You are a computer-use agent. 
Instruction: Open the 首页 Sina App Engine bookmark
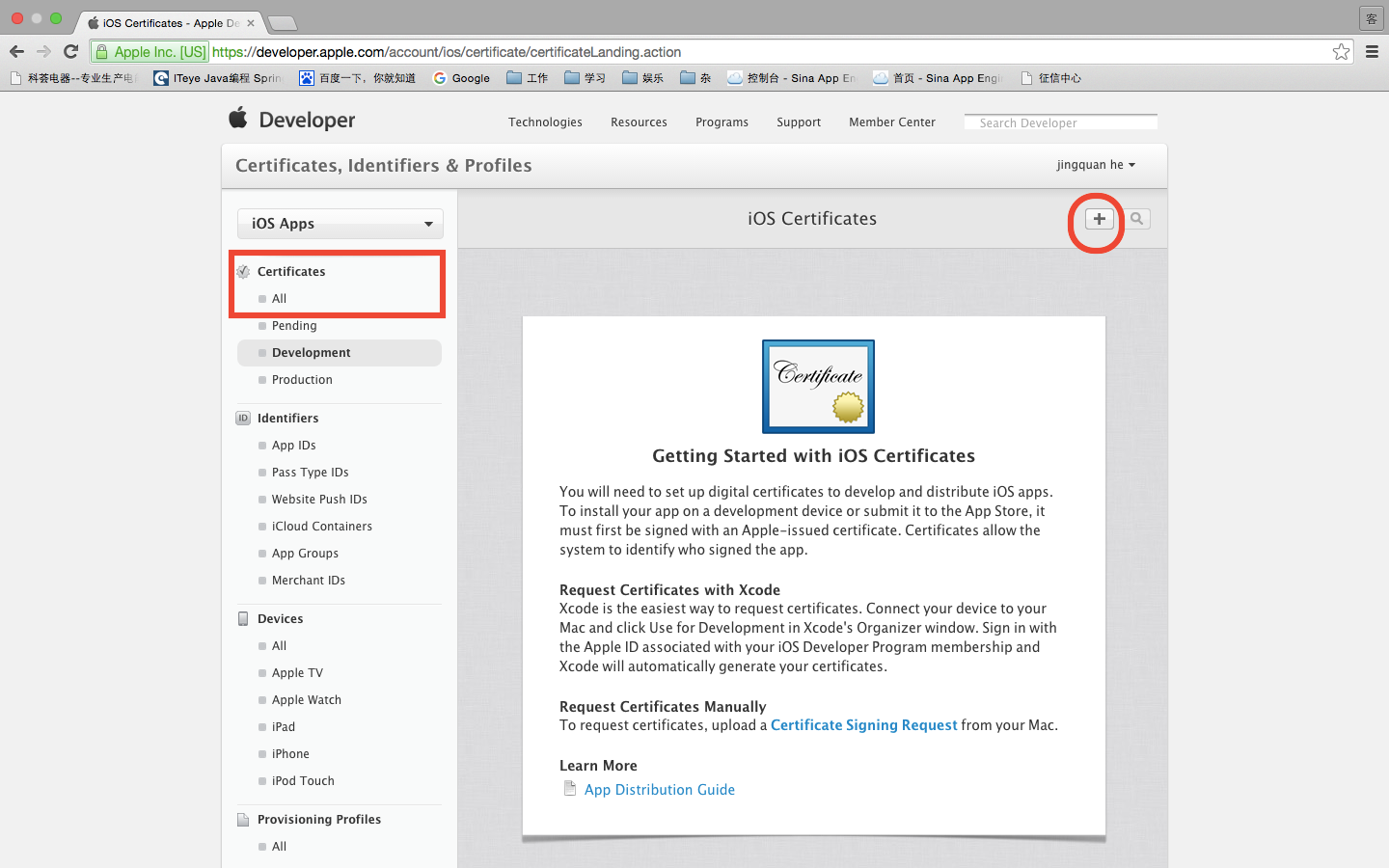pyautogui.click(x=937, y=78)
